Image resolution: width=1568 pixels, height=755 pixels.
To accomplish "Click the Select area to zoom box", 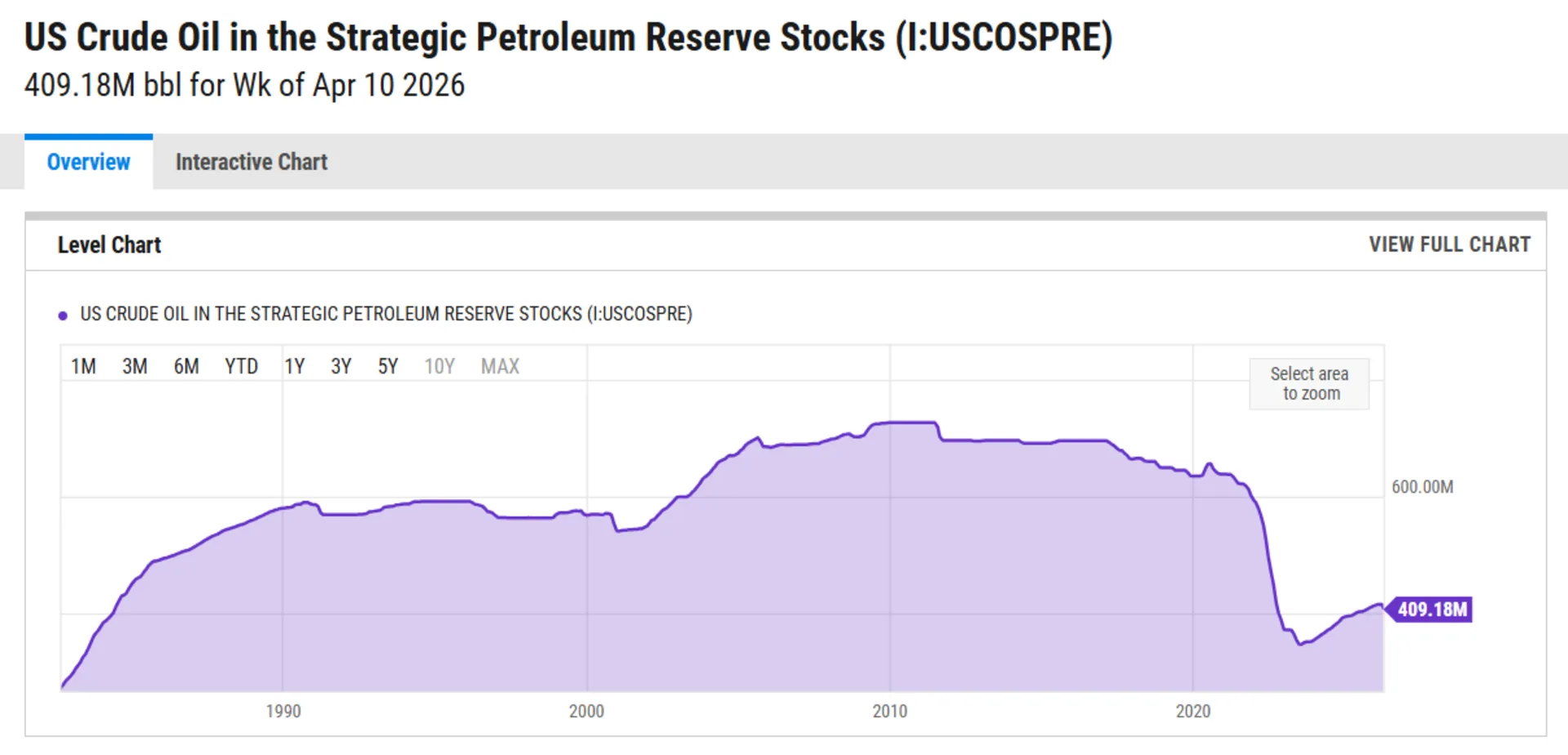I will coord(1309,383).
